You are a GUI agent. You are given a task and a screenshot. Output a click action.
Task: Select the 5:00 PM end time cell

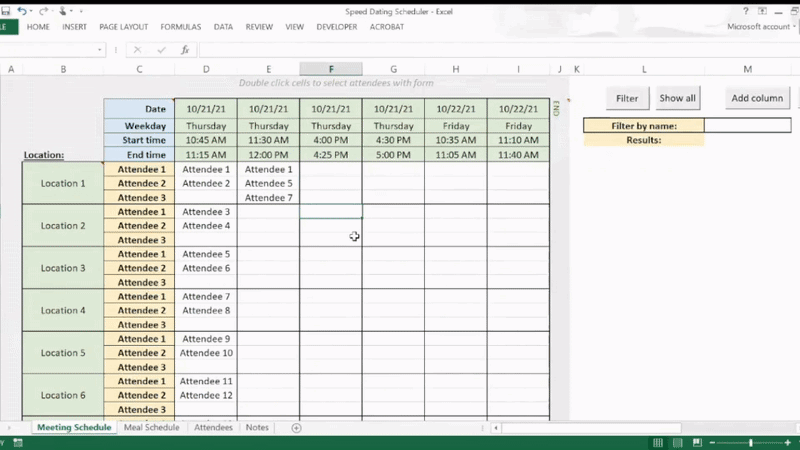coord(393,155)
